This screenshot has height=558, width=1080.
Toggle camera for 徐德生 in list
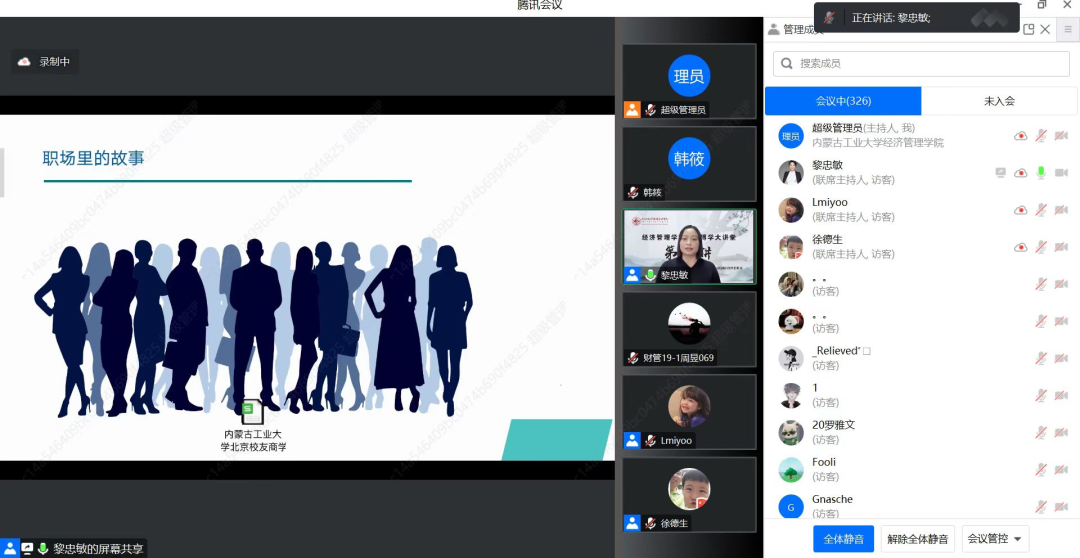1060,247
